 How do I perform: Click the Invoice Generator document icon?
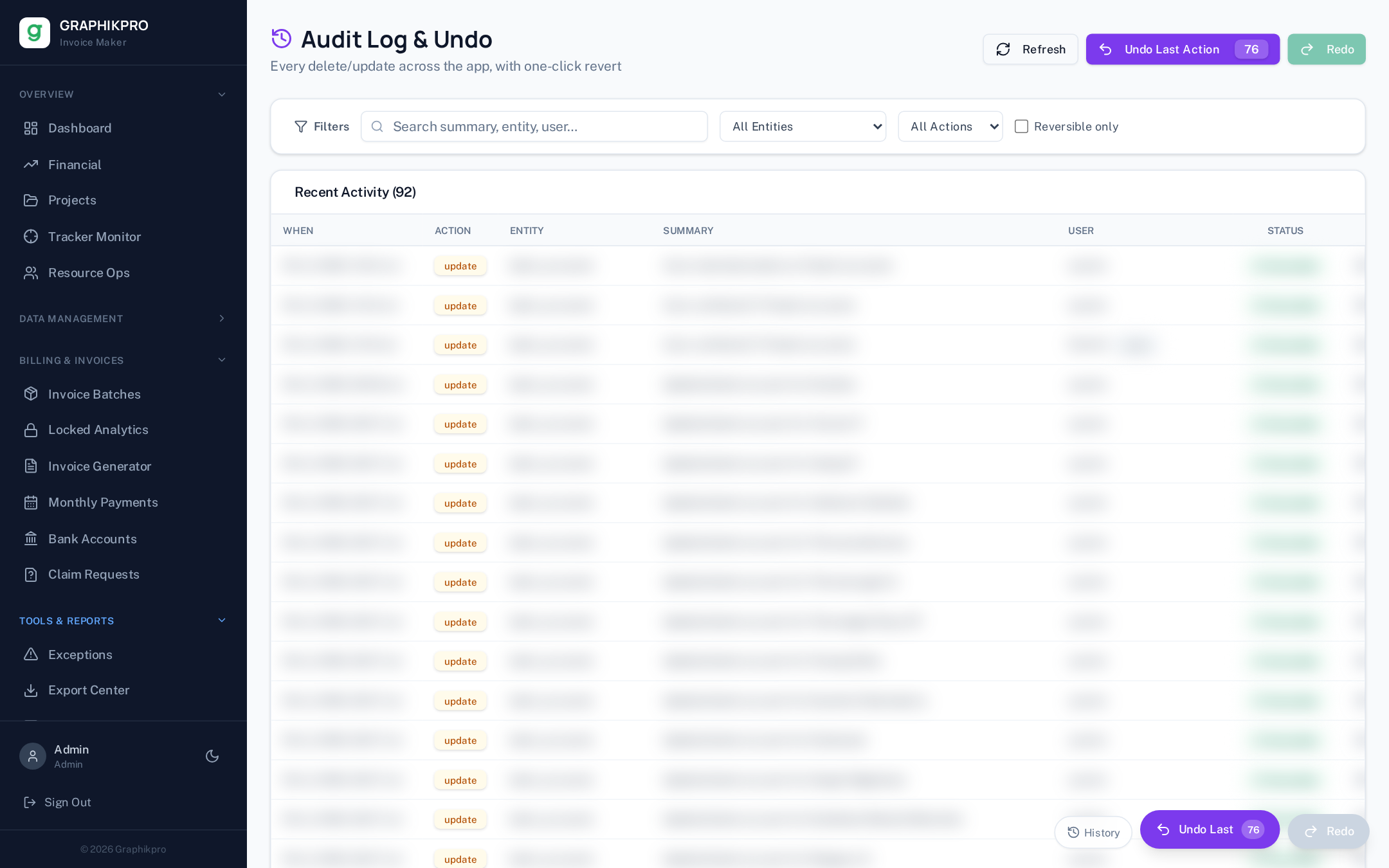[31, 466]
